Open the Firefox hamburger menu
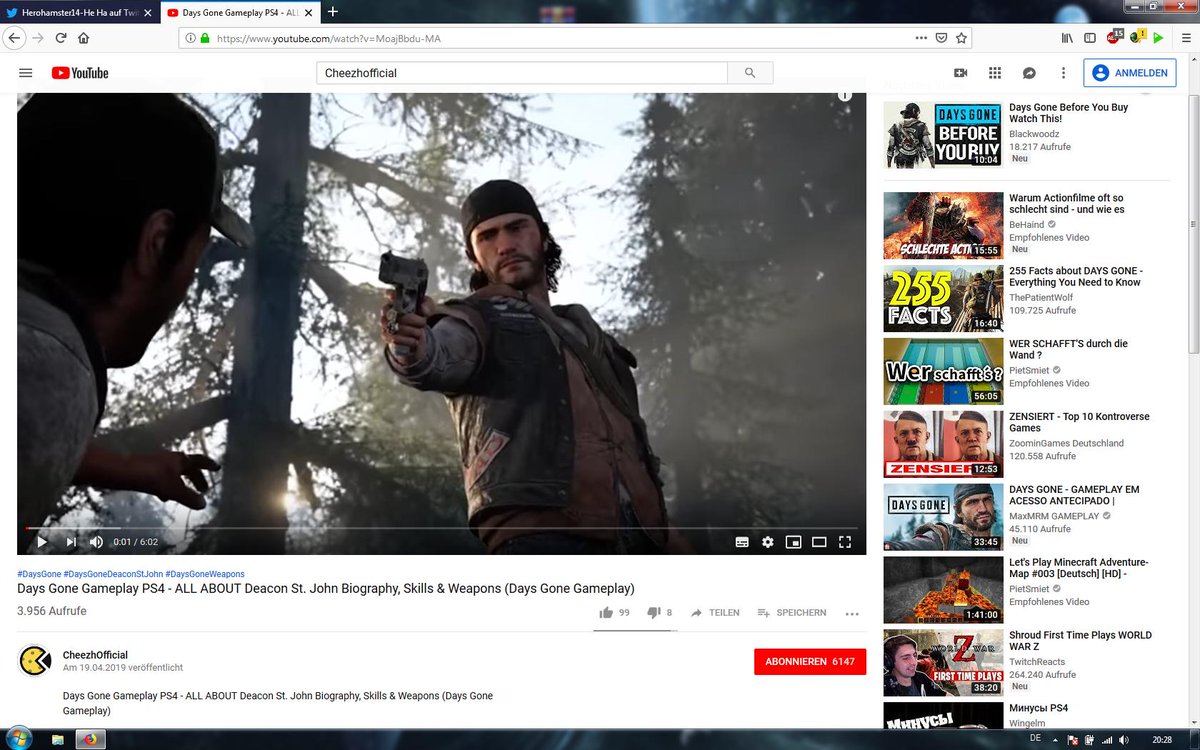The height and width of the screenshot is (750, 1200). point(1185,38)
